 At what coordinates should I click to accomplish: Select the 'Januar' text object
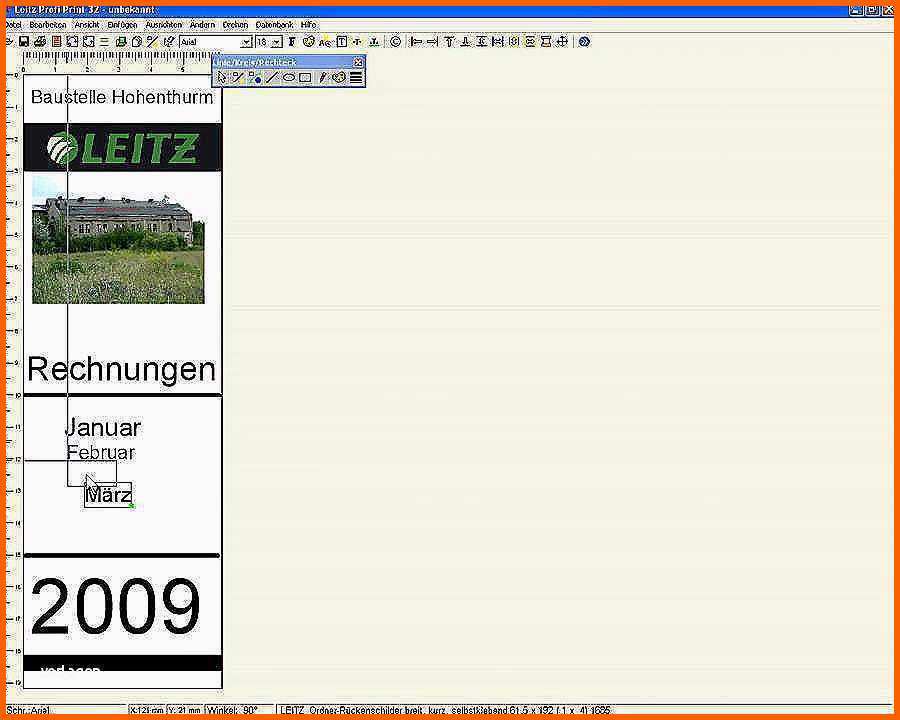(x=103, y=427)
